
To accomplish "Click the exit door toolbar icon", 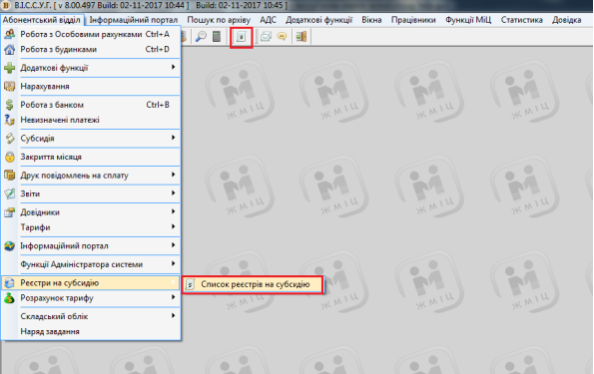I will 302,37.
